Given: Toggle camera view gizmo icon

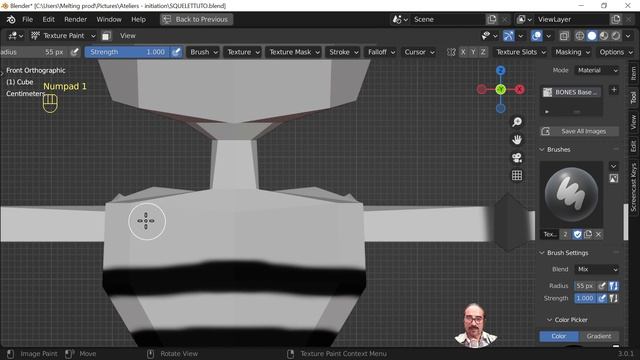Looking at the screenshot, I should coord(517,158).
